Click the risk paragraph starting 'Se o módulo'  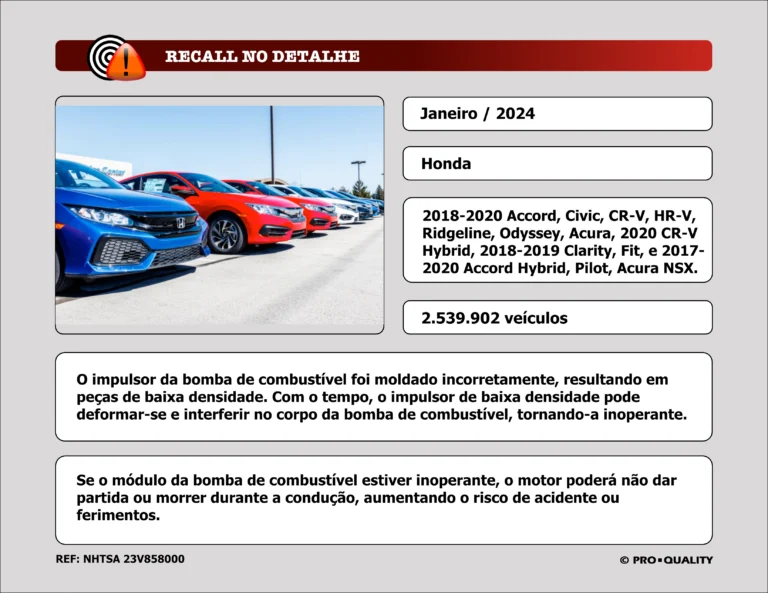[383, 498]
